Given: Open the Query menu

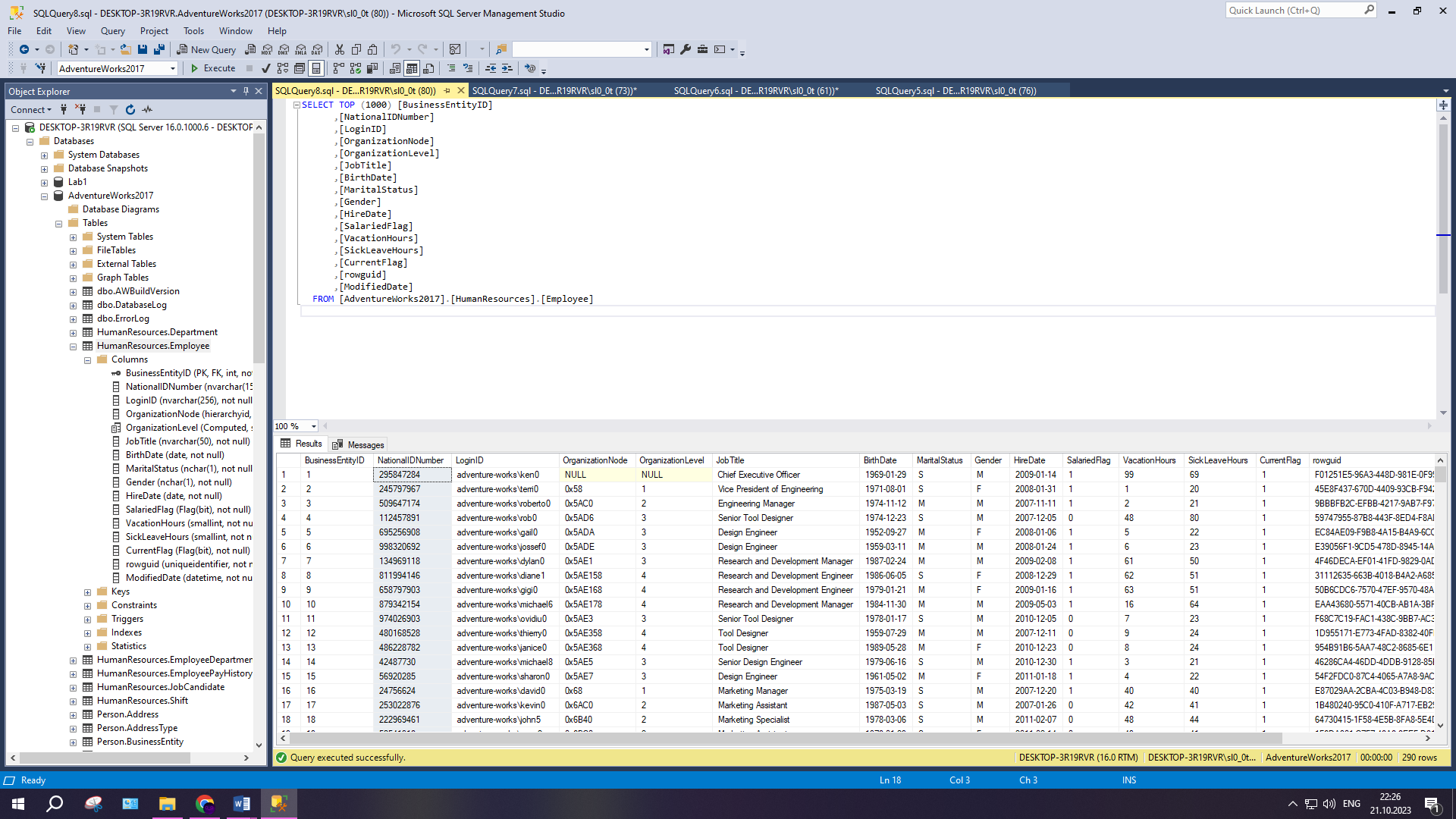Looking at the screenshot, I should click(112, 31).
